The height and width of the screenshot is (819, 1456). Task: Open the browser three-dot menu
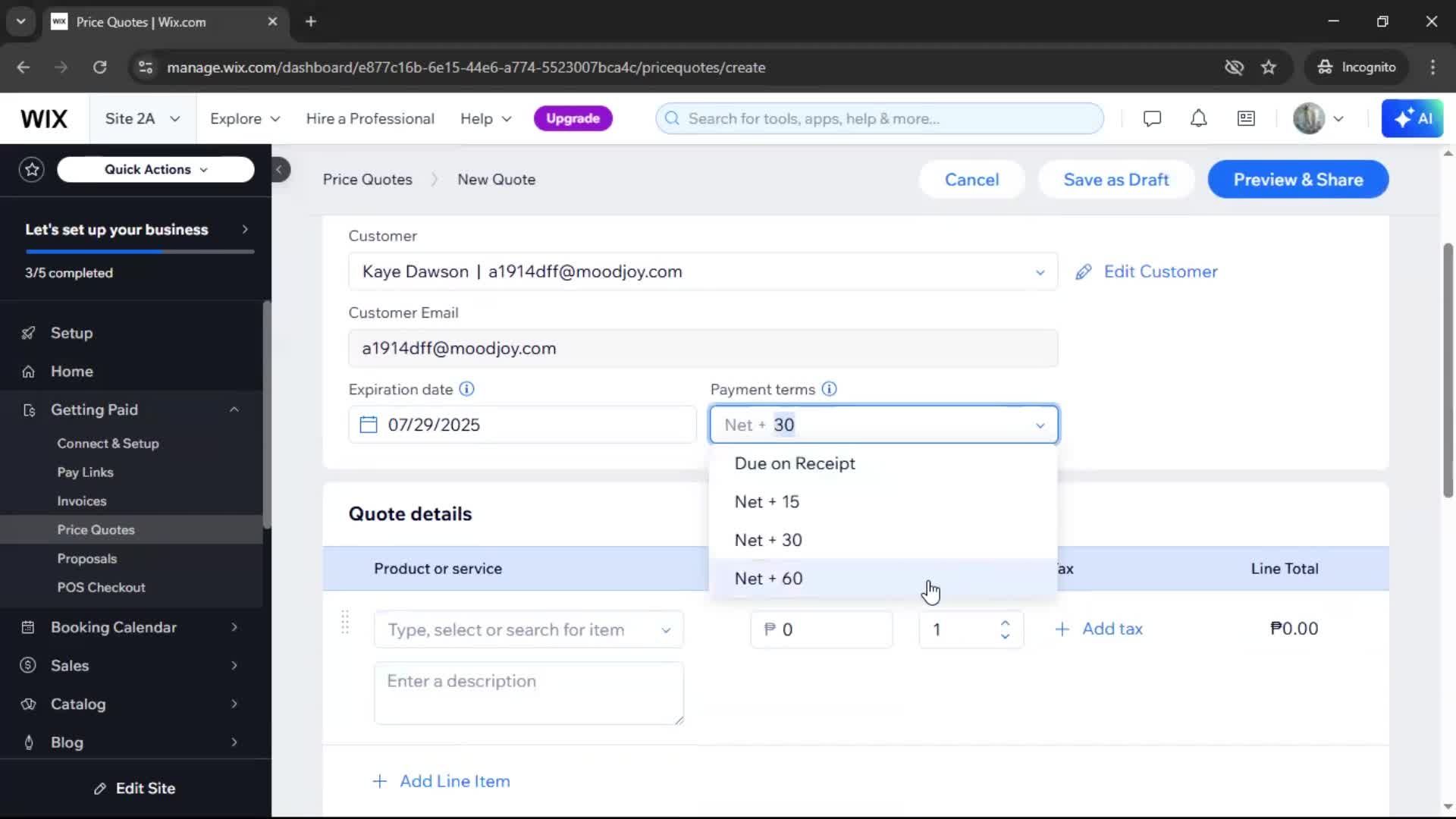1432,67
